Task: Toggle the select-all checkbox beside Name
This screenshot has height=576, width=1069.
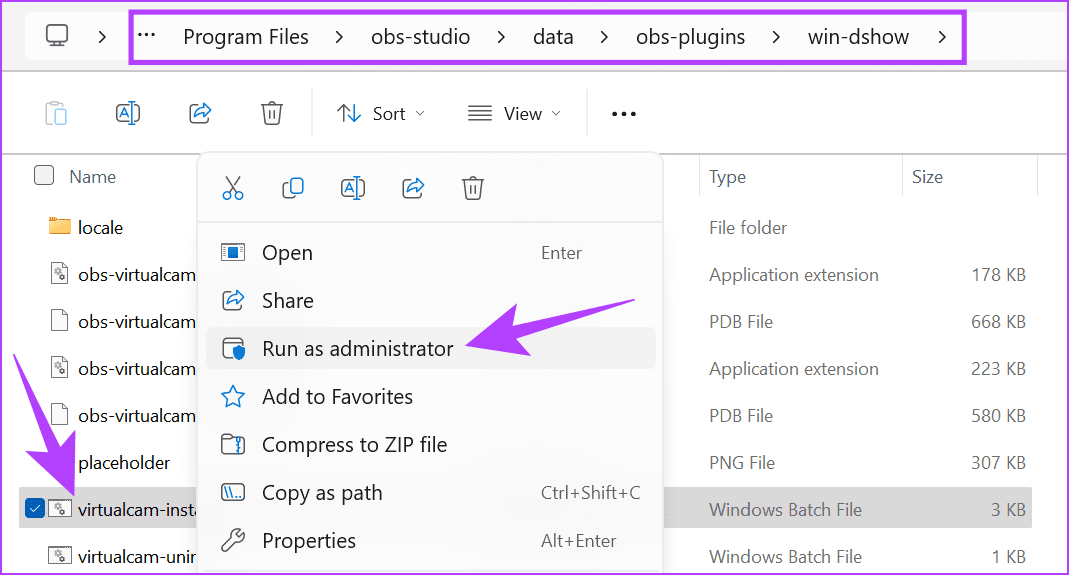Action: pyautogui.click(x=44, y=176)
